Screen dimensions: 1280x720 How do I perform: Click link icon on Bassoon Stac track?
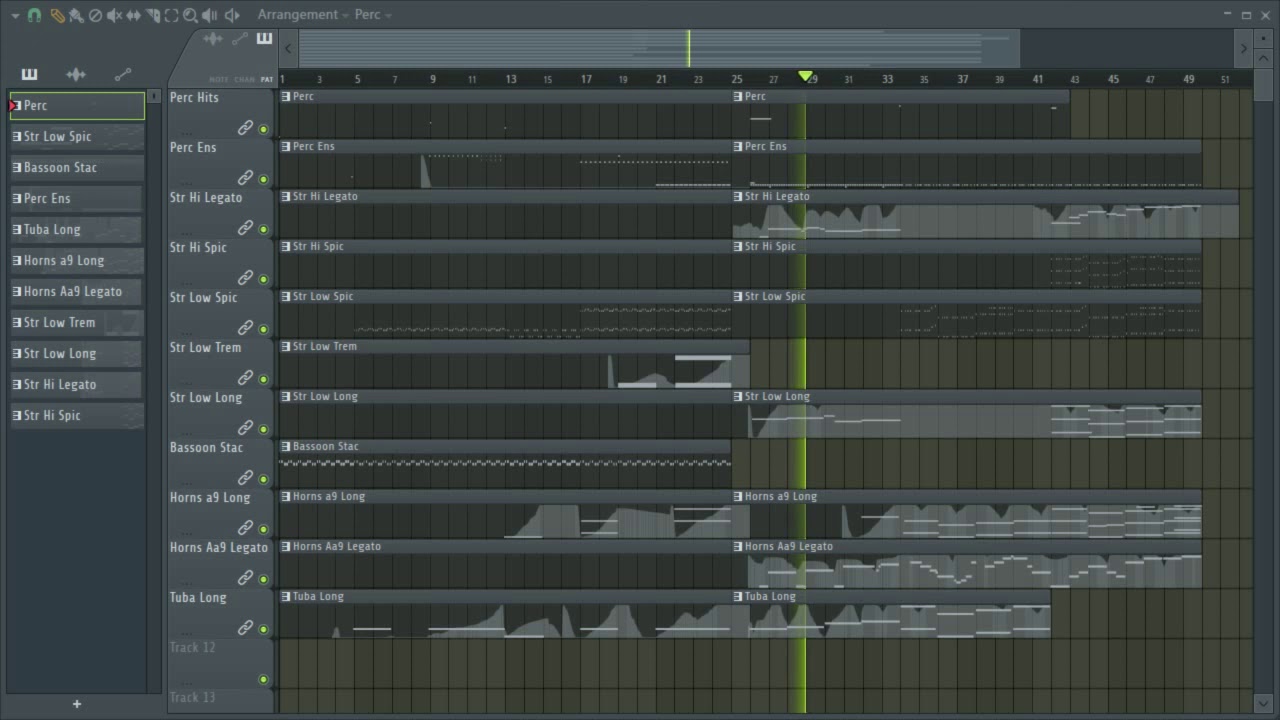[245, 478]
